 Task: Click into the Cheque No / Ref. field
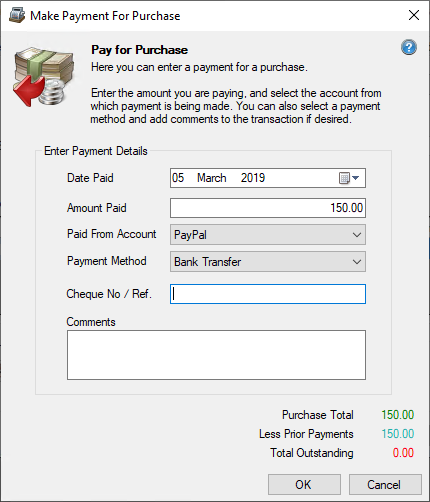[x=268, y=294]
